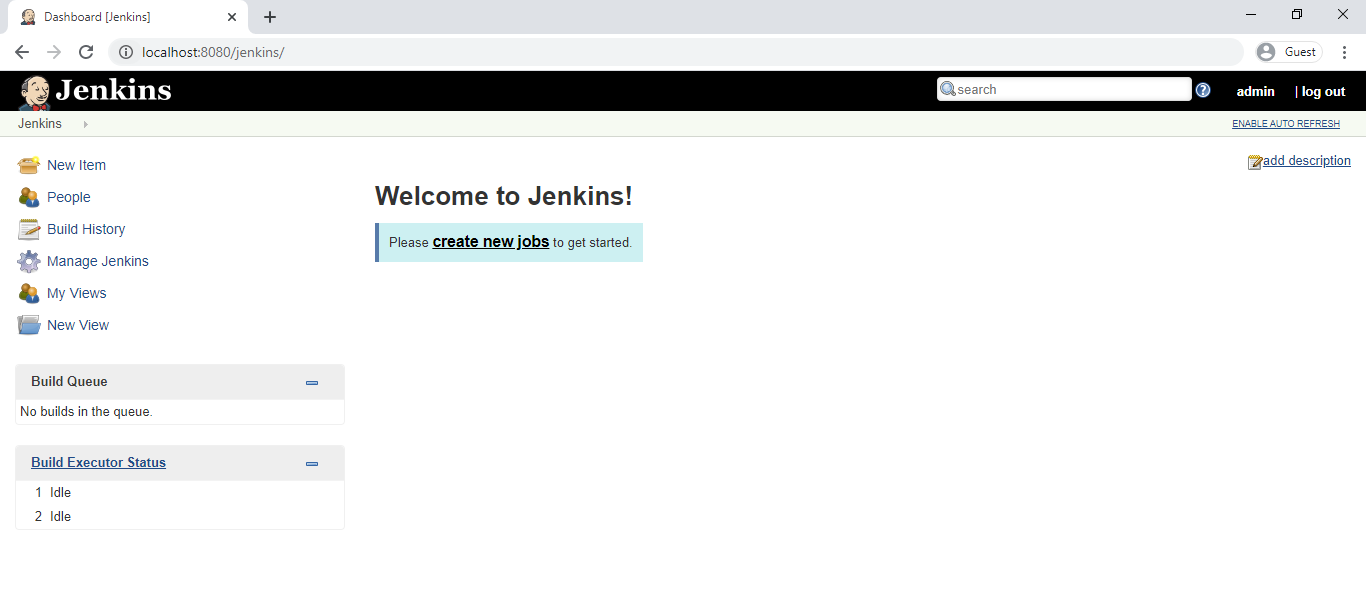Open Chrome's three-dot menu
The width and height of the screenshot is (1366, 599).
tap(1345, 52)
